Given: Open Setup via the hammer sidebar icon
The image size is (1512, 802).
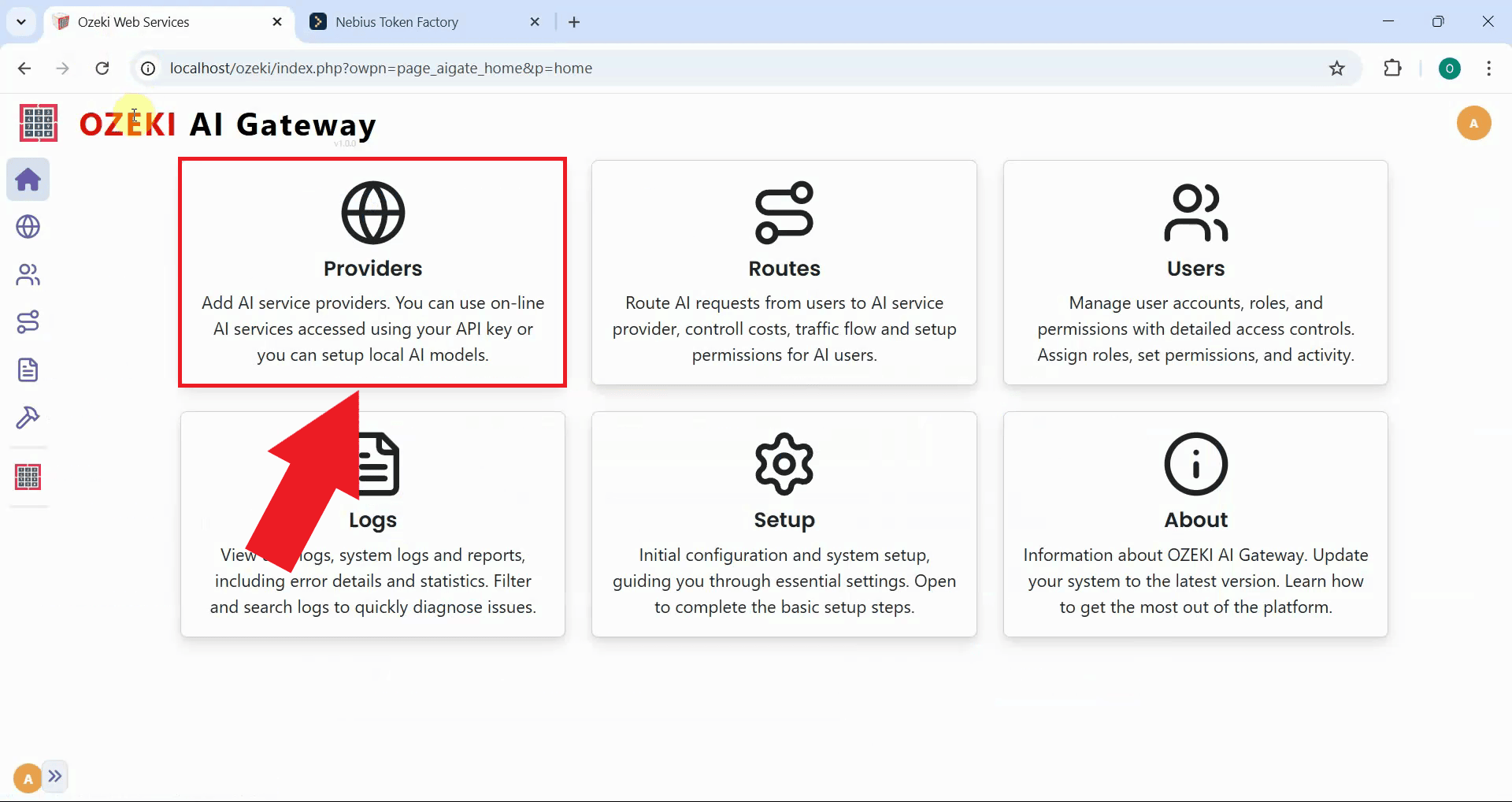Looking at the screenshot, I should click(x=28, y=418).
